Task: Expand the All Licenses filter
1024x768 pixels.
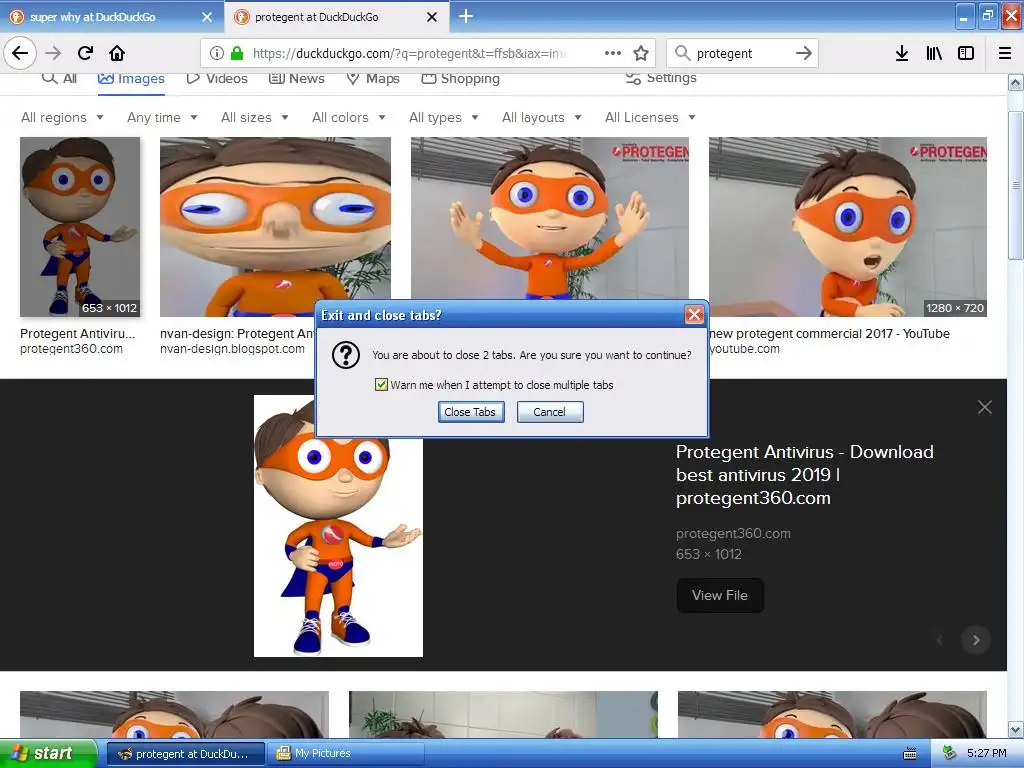Action: [x=650, y=118]
